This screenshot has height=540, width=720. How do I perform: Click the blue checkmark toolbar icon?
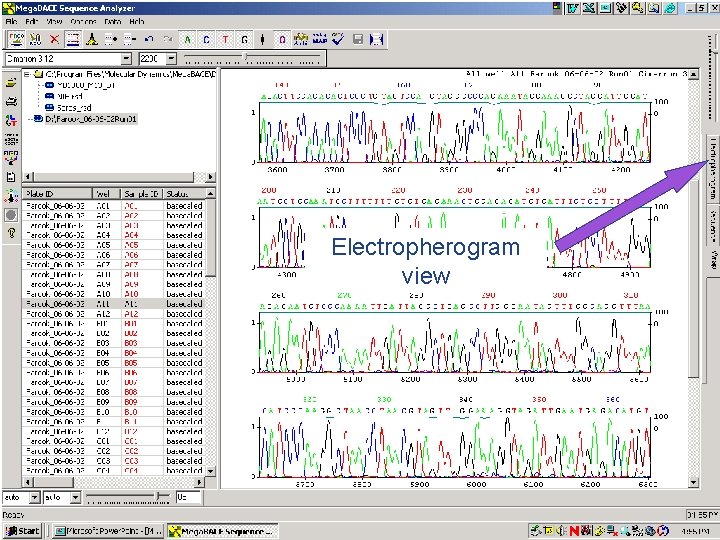[338, 39]
